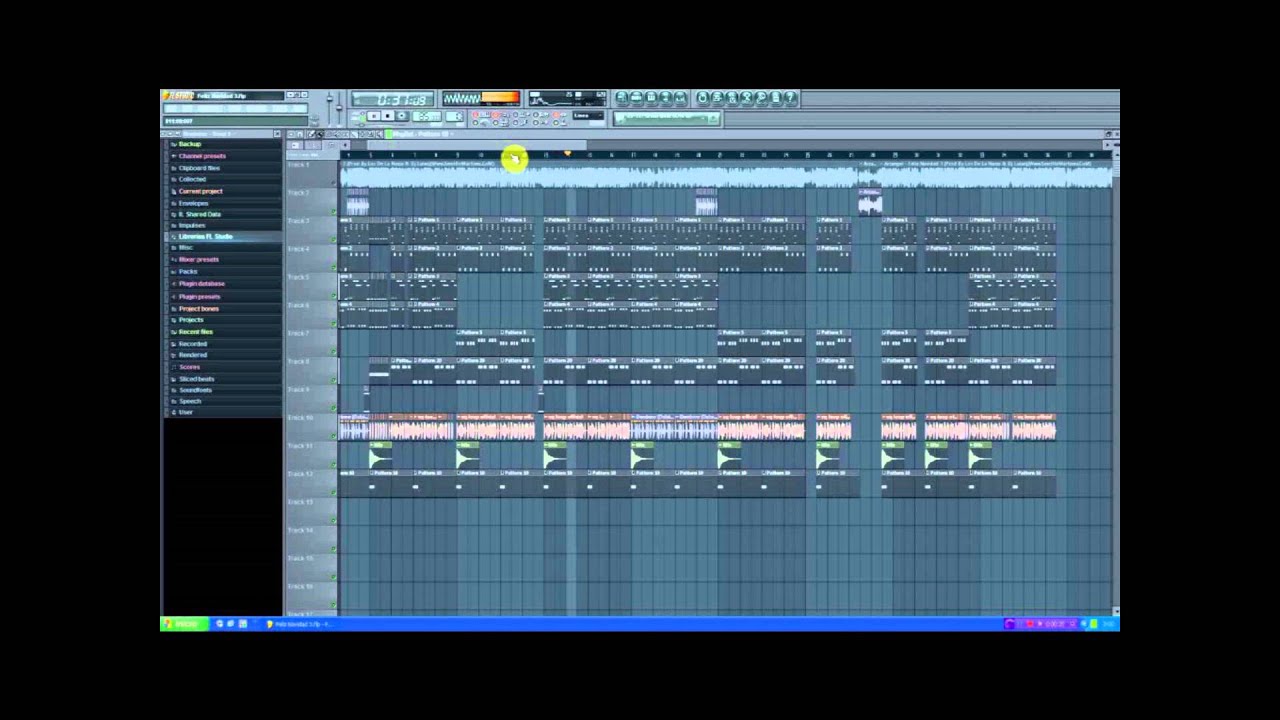Viewport: 1280px width, 720px height.
Task: Select the paint brush tool in the Playlist
Action: coord(321,134)
